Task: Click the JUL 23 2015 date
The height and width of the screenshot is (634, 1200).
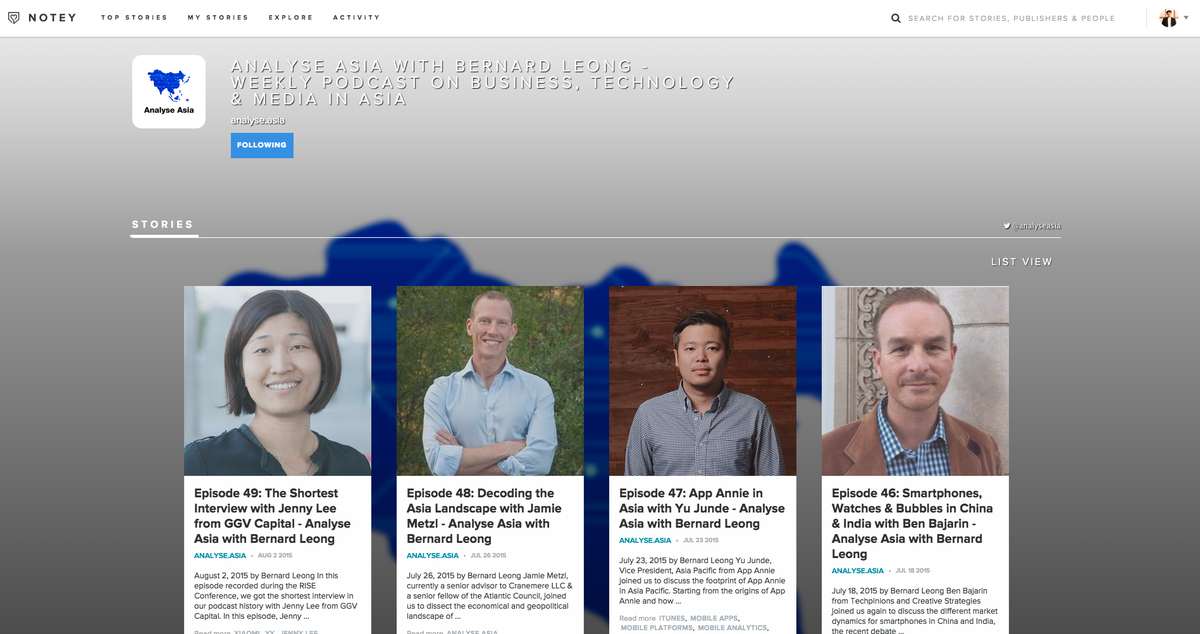Action: pyautogui.click(x=701, y=540)
